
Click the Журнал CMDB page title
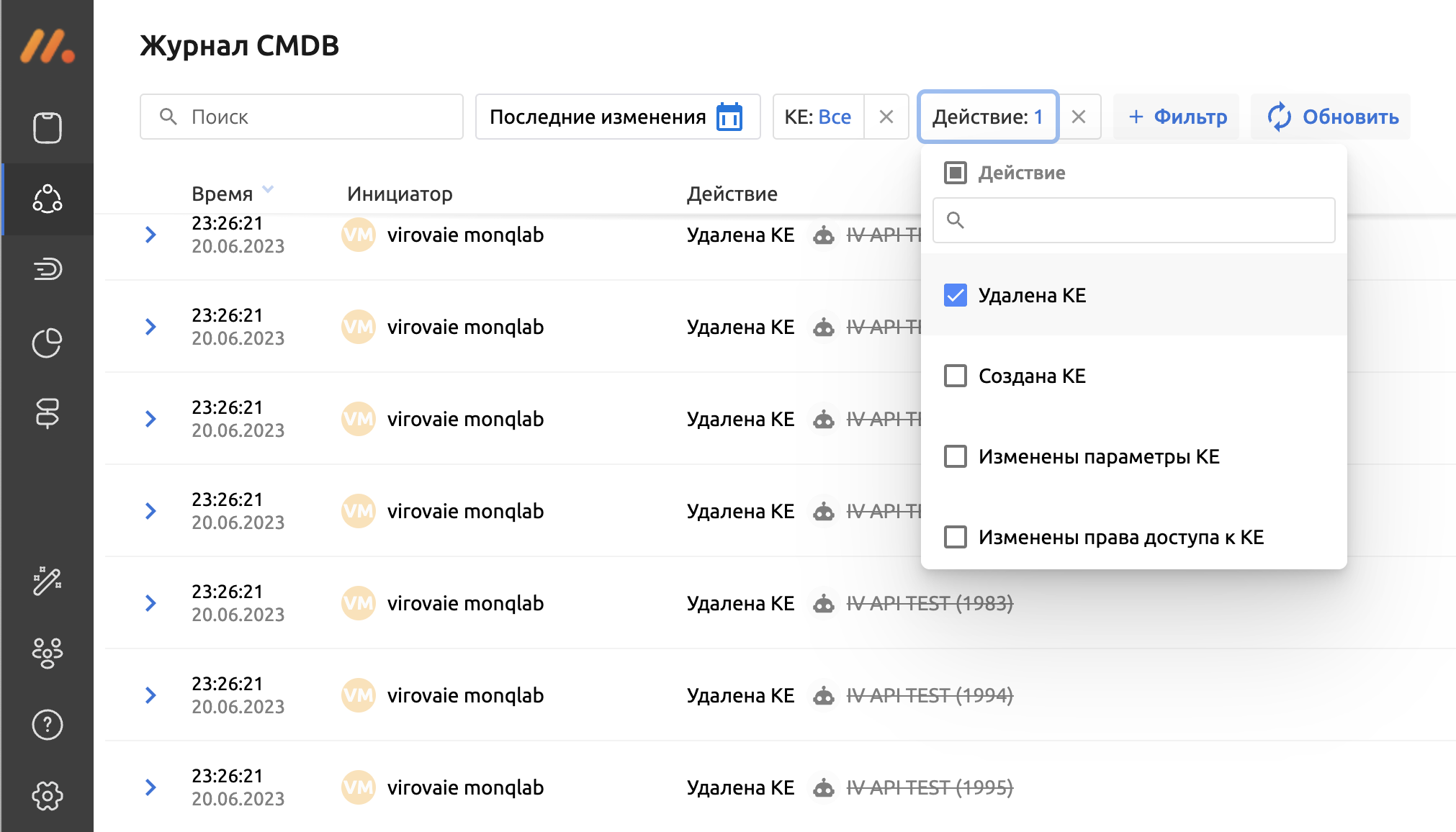239,45
